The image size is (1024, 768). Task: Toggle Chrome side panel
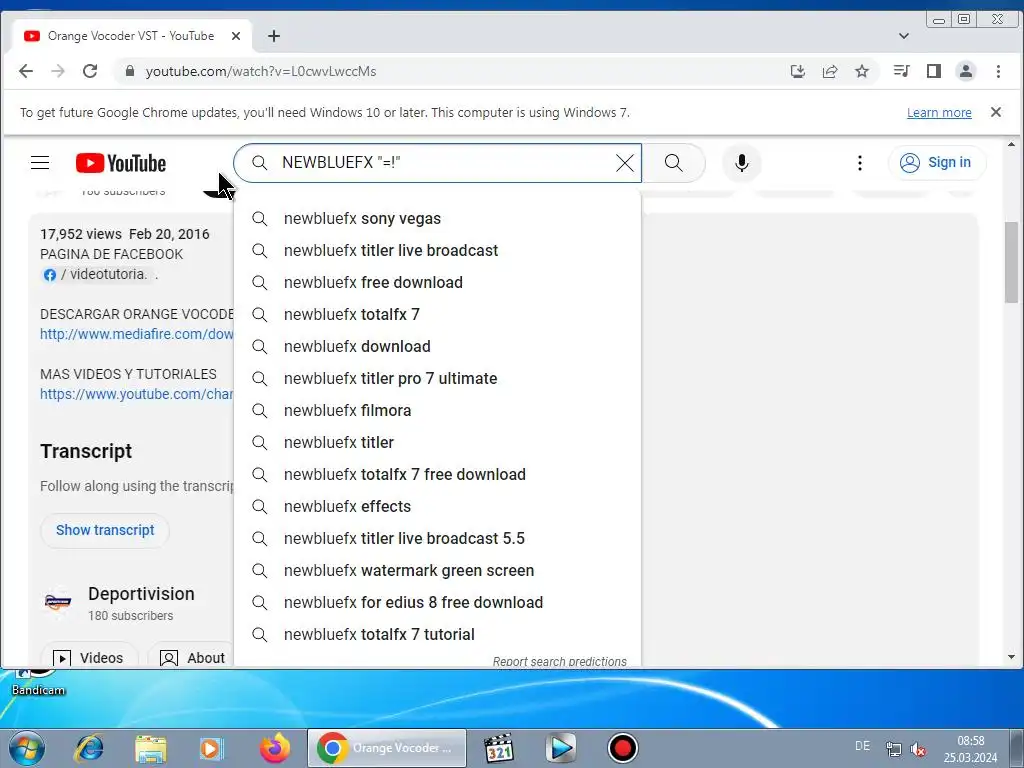pyautogui.click(x=934, y=71)
